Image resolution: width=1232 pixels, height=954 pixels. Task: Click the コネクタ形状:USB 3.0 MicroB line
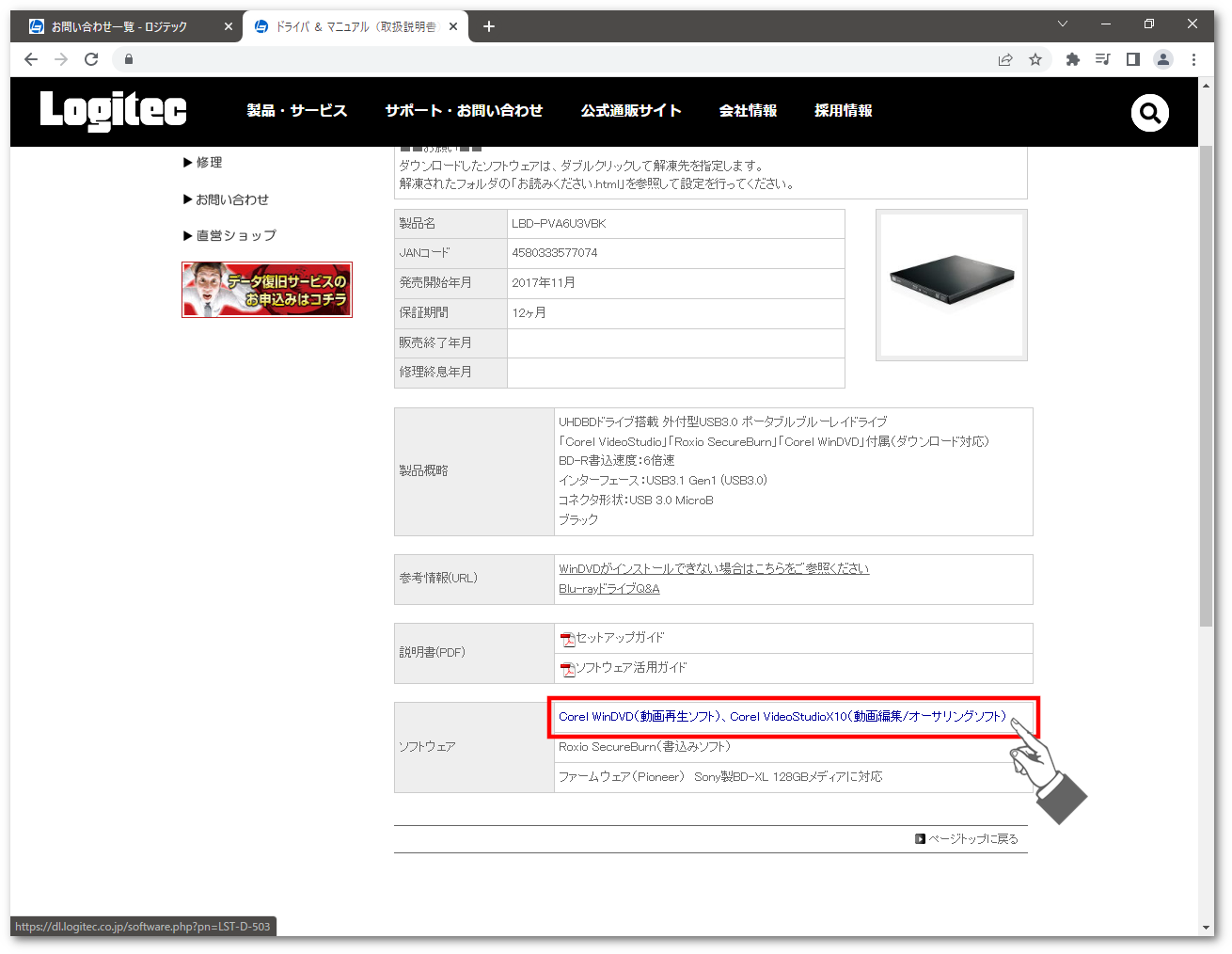click(x=636, y=501)
